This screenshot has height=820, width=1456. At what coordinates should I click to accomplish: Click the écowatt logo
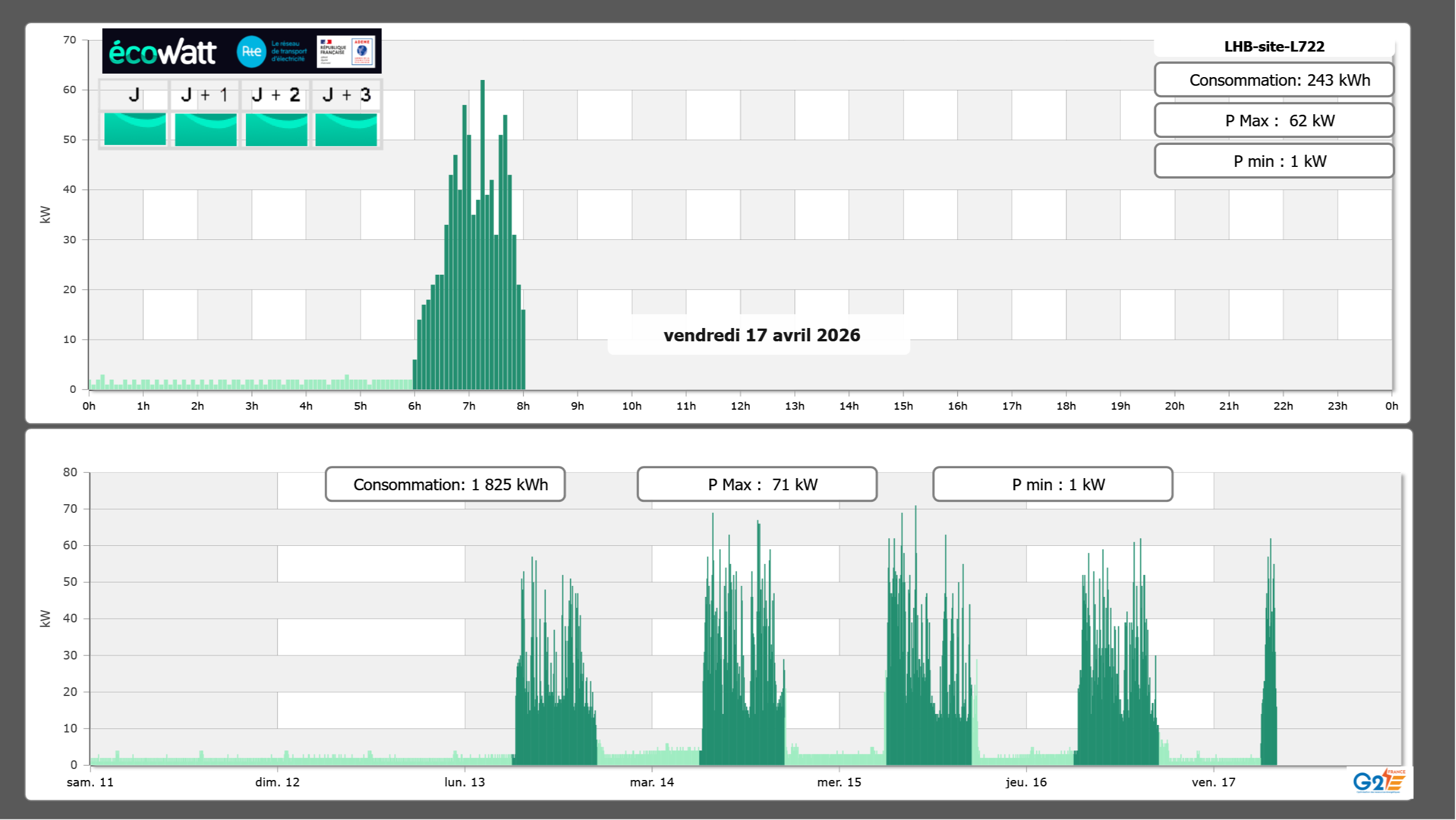point(162,52)
